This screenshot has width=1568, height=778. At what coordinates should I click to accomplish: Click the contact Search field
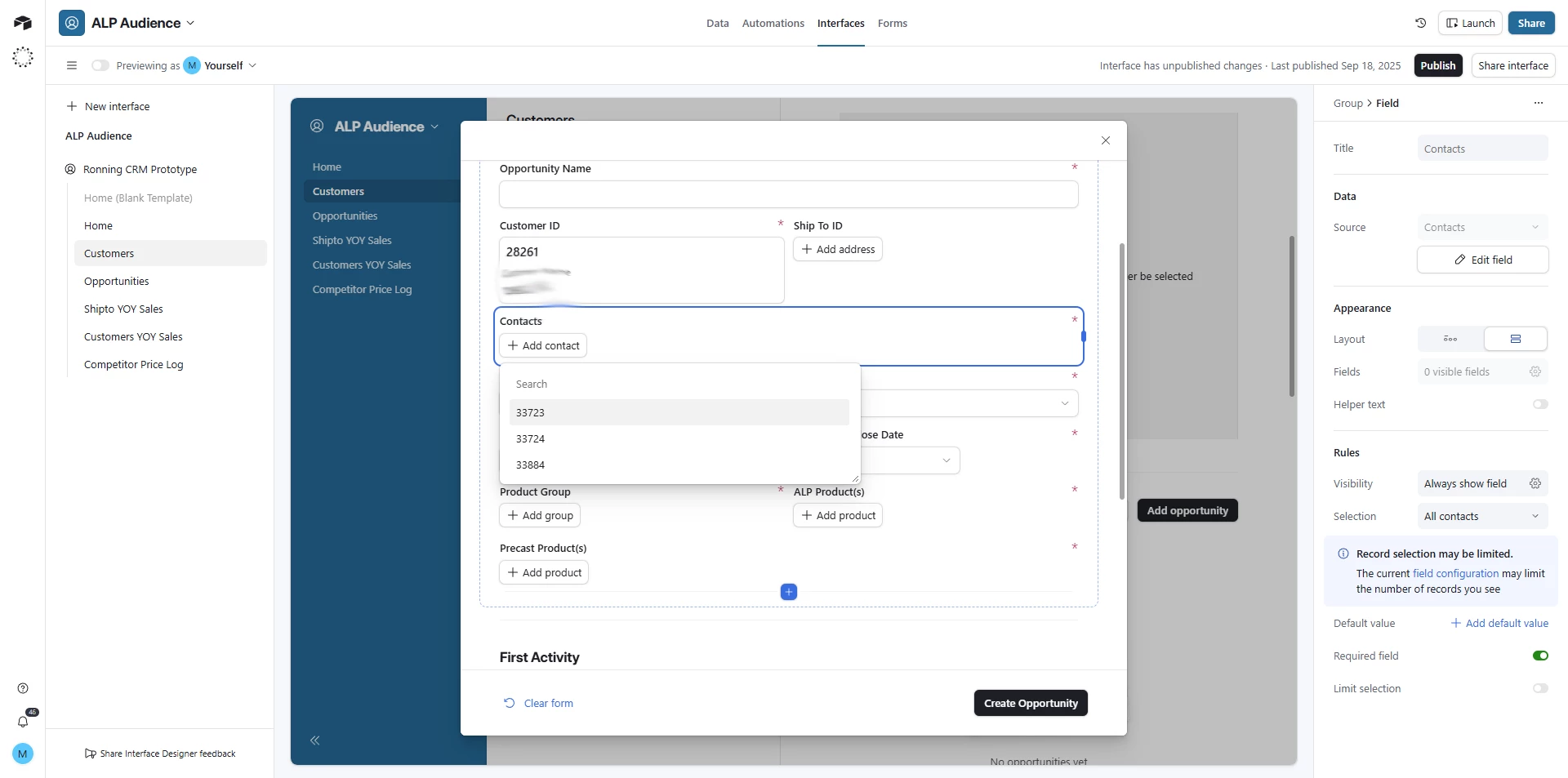pos(679,384)
